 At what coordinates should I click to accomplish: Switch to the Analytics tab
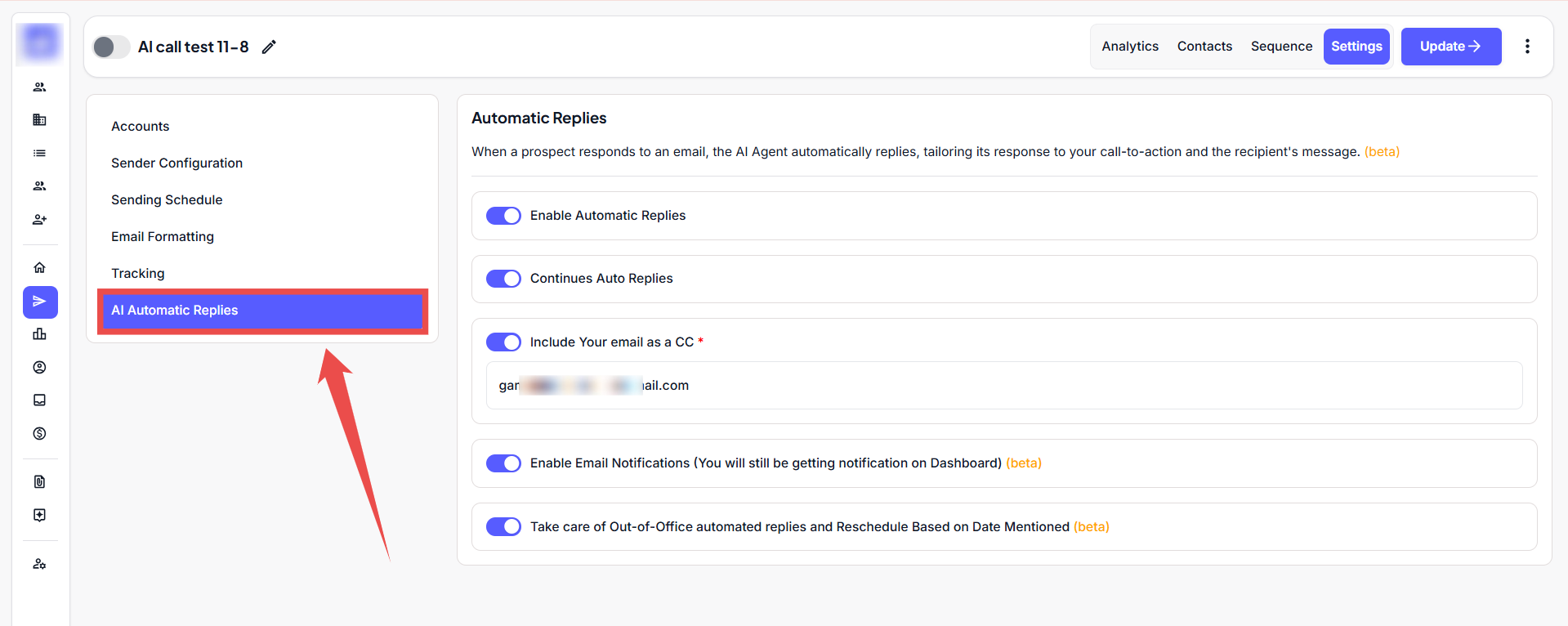click(1129, 47)
